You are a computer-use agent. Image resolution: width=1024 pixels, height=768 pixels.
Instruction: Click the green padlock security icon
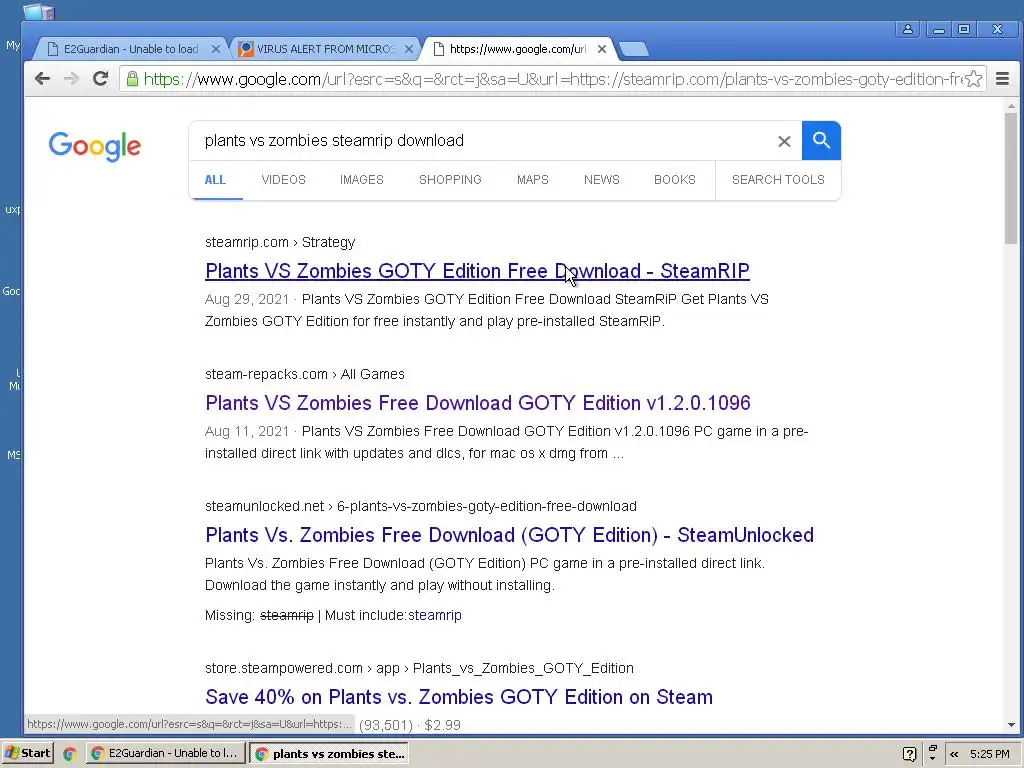point(133,79)
